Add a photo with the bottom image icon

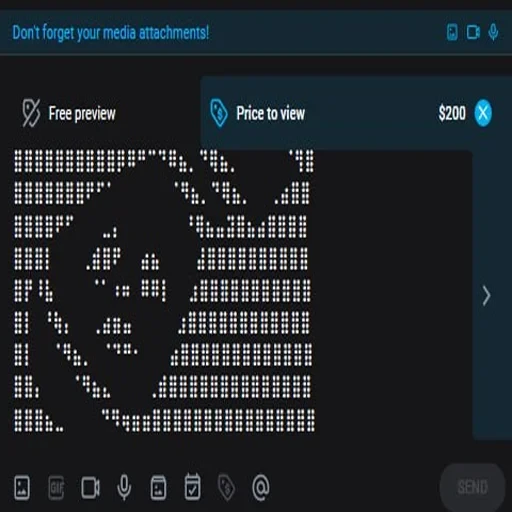tap(22, 488)
